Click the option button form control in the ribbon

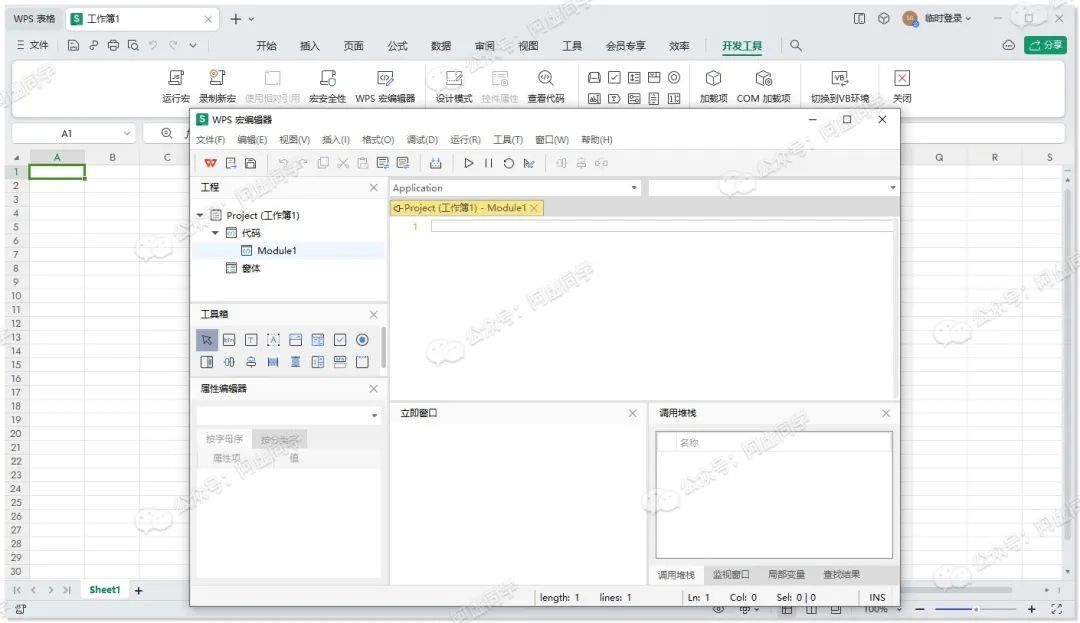coord(674,78)
